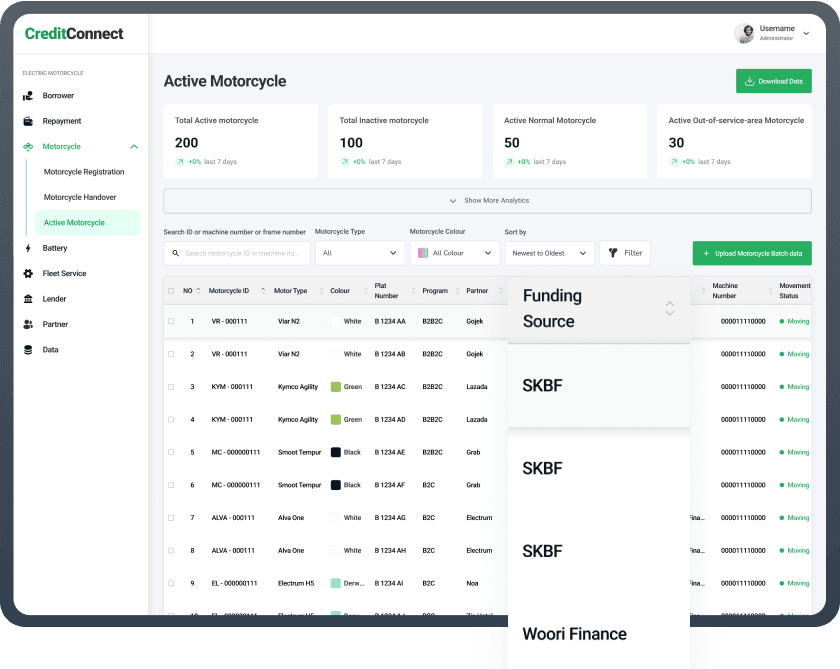Open the Data stacked-disks icon
This screenshot has width=840, height=669.
point(26,349)
